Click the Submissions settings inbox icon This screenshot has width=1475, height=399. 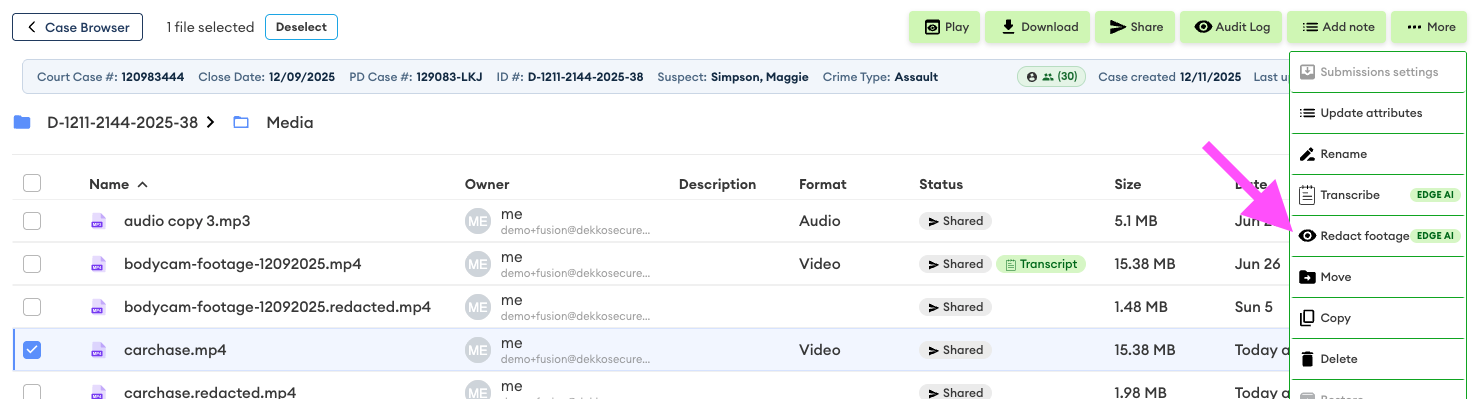point(1306,72)
